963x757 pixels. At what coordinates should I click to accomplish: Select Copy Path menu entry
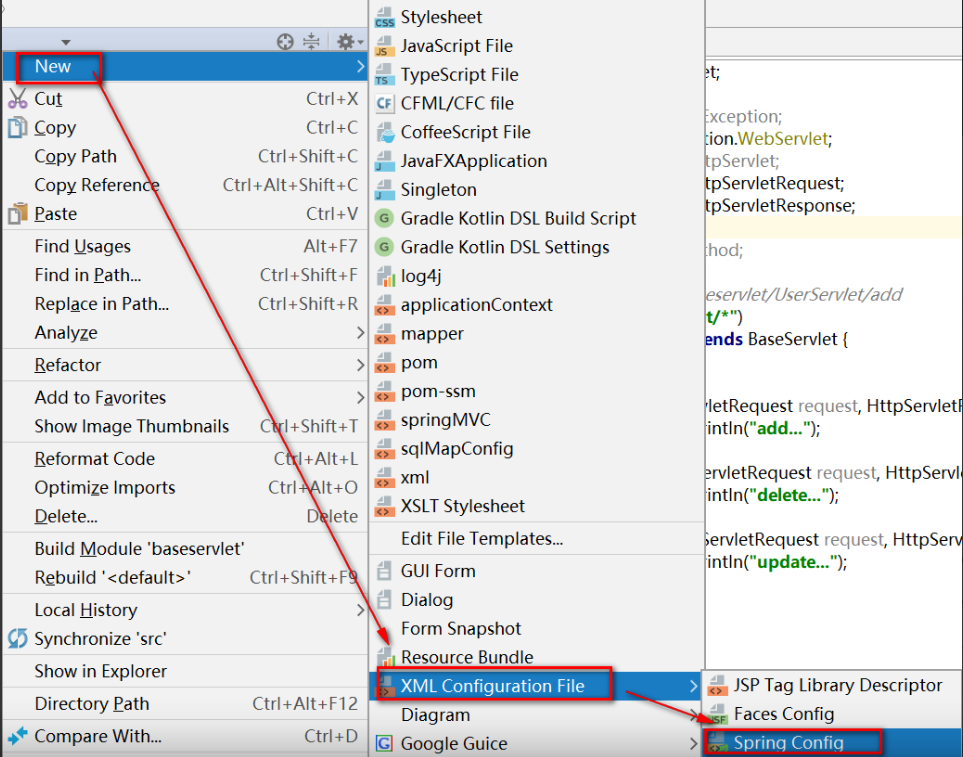click(185, 157)
